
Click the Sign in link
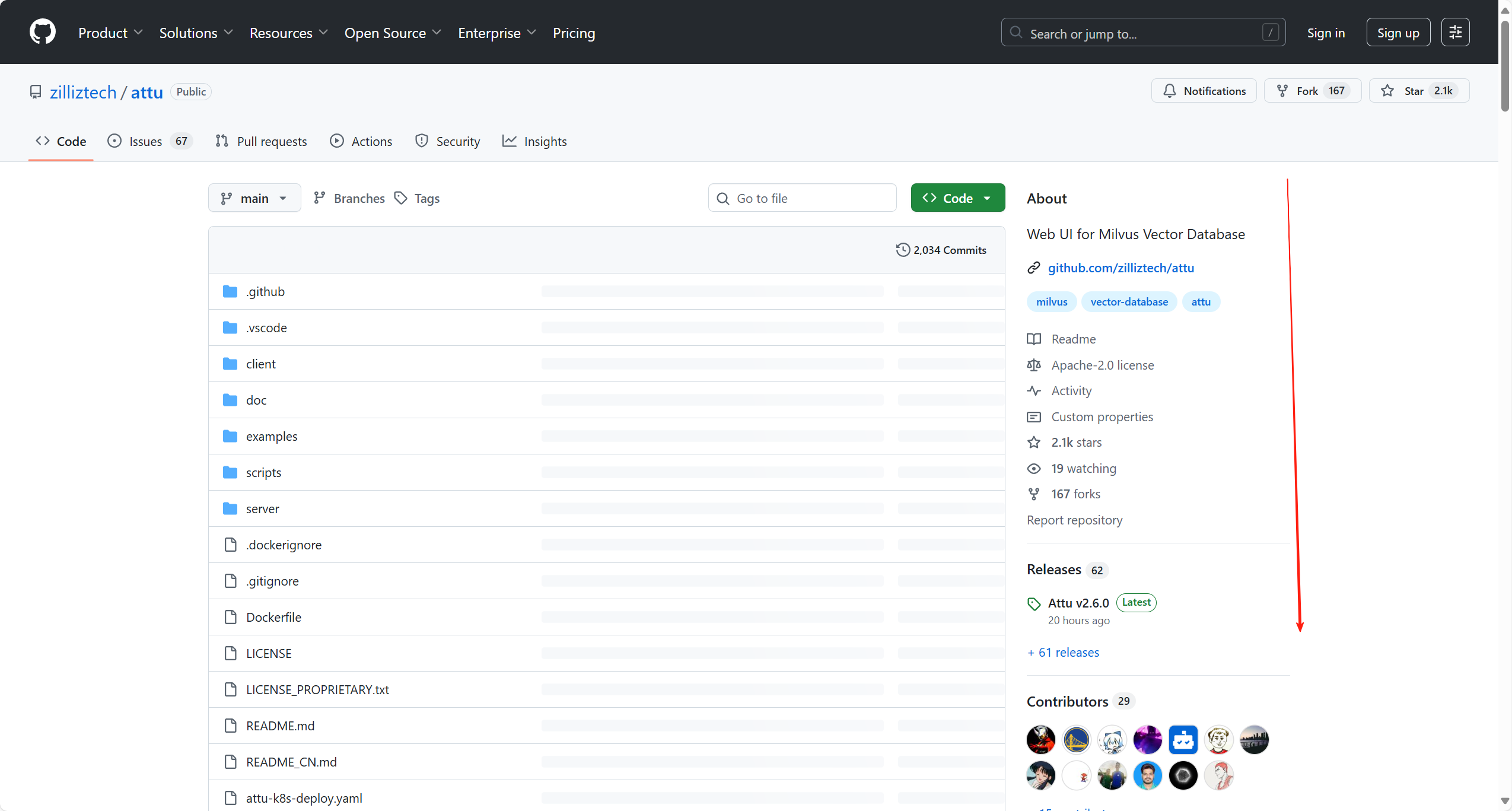click(x=1326, y=33)
